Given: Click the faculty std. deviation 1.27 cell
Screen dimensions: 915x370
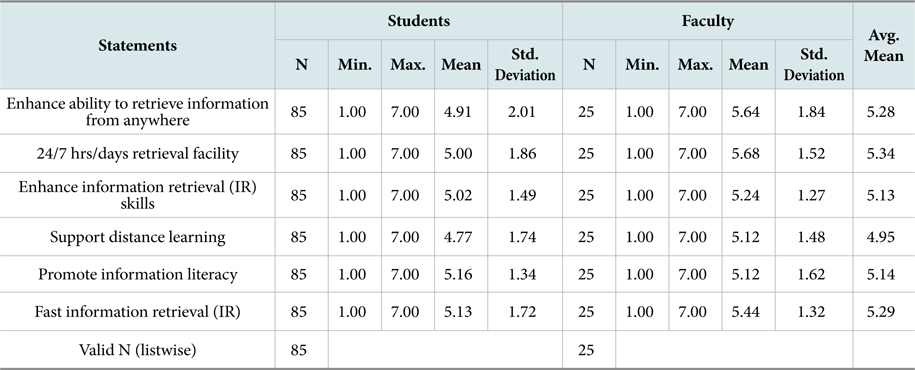Looking at the screenshot, I should click(813, 195).
